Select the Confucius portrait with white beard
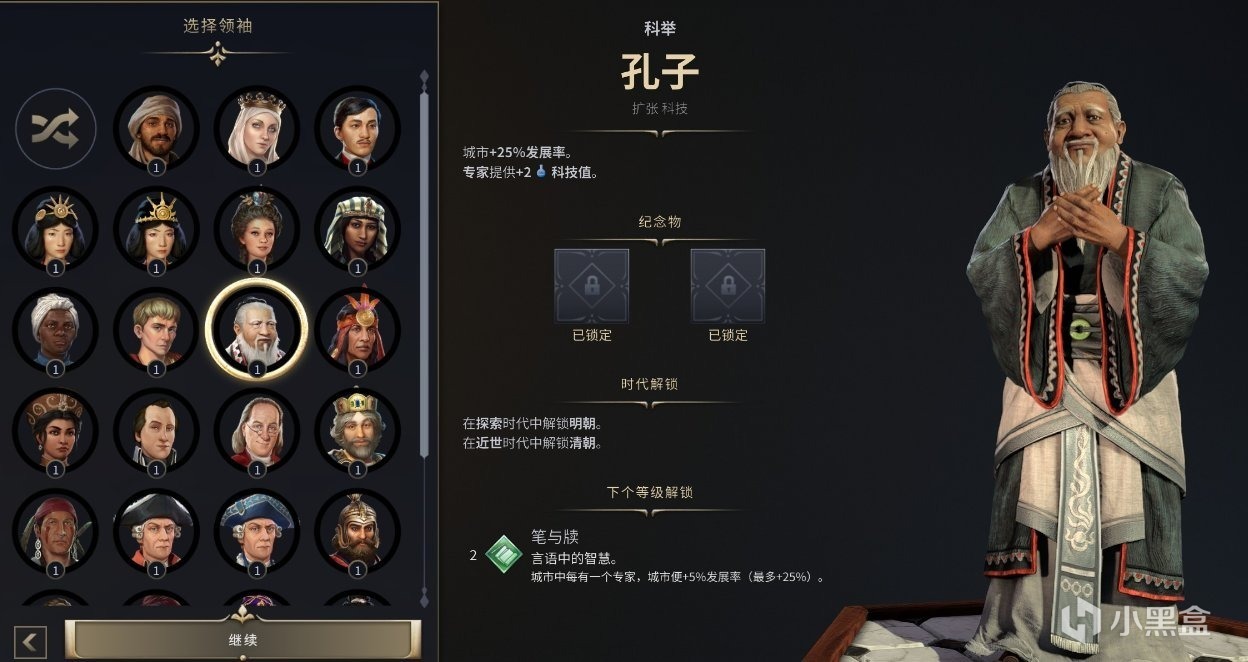Viewport: 1248px width, 662px height. point(256,329)
